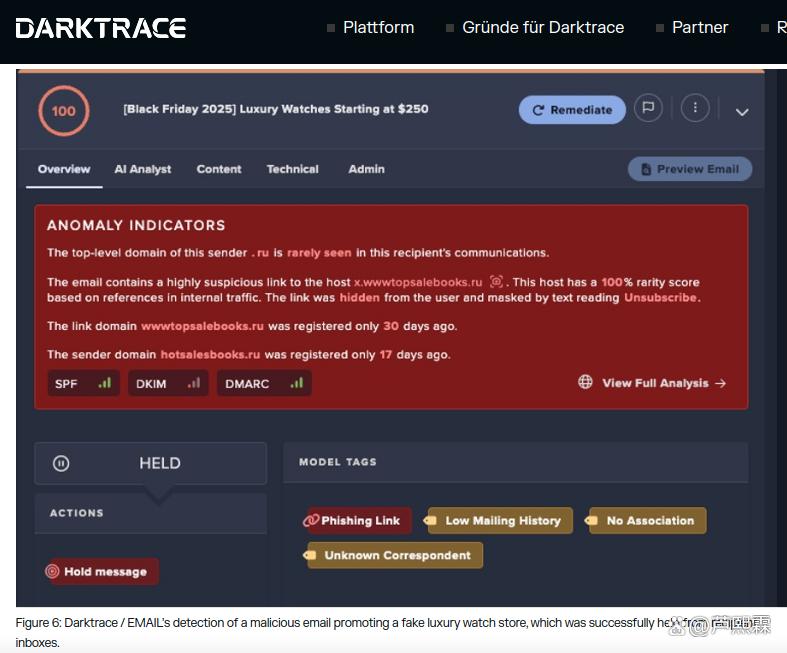The height and width of the screenshot is (653, 787).
Task: Click the target icon on Hold message
Action: [x=52, y=571]
